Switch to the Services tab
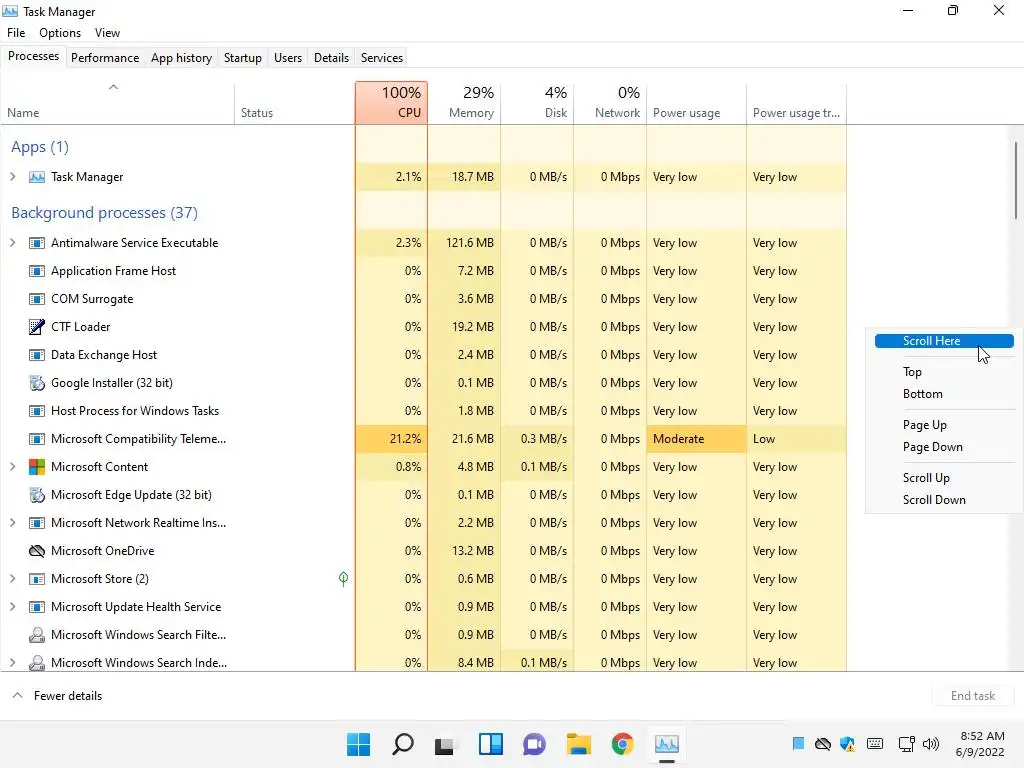1024x768 pixels. coord(382,57)
